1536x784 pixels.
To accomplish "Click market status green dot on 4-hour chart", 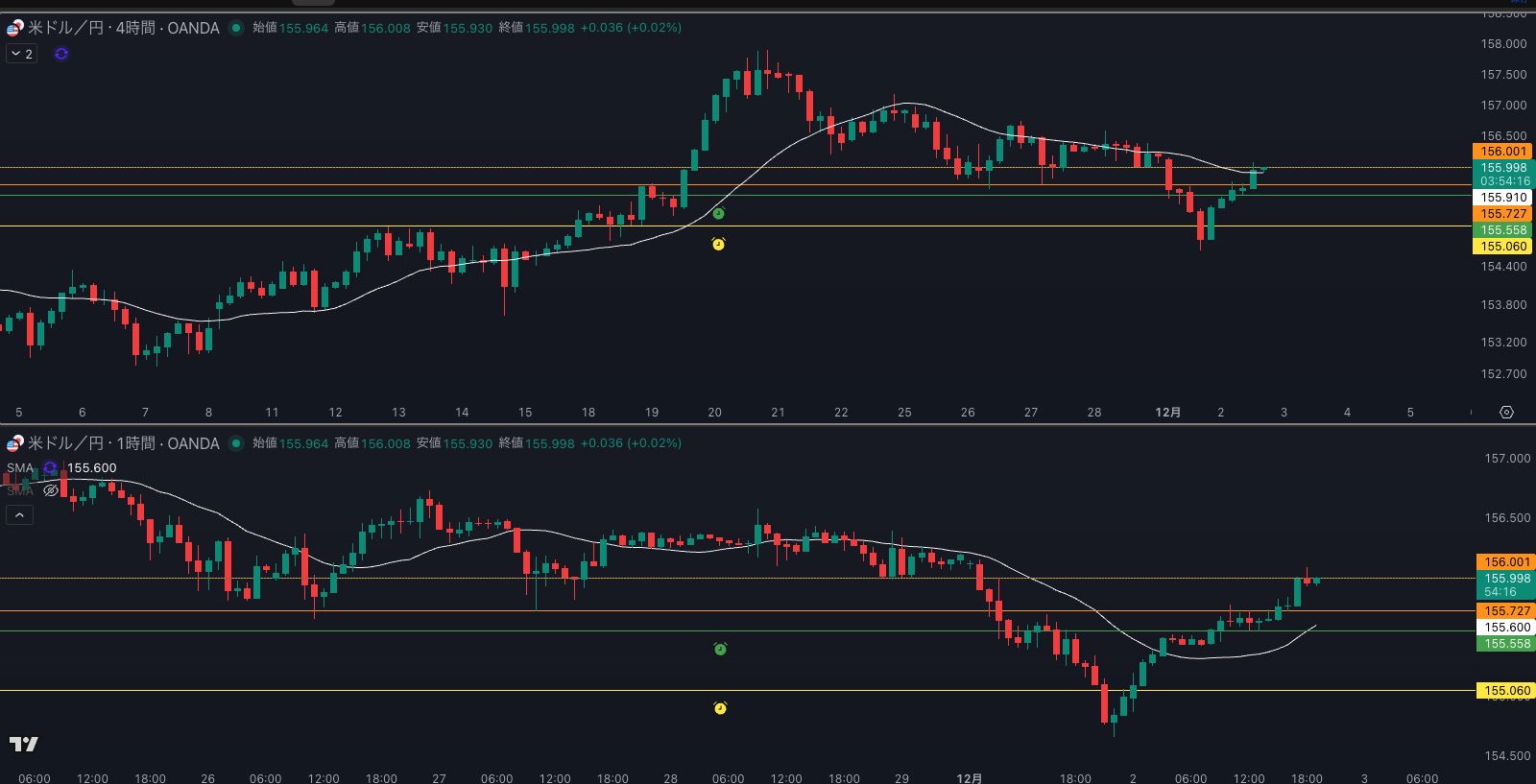I will (236, 28).
